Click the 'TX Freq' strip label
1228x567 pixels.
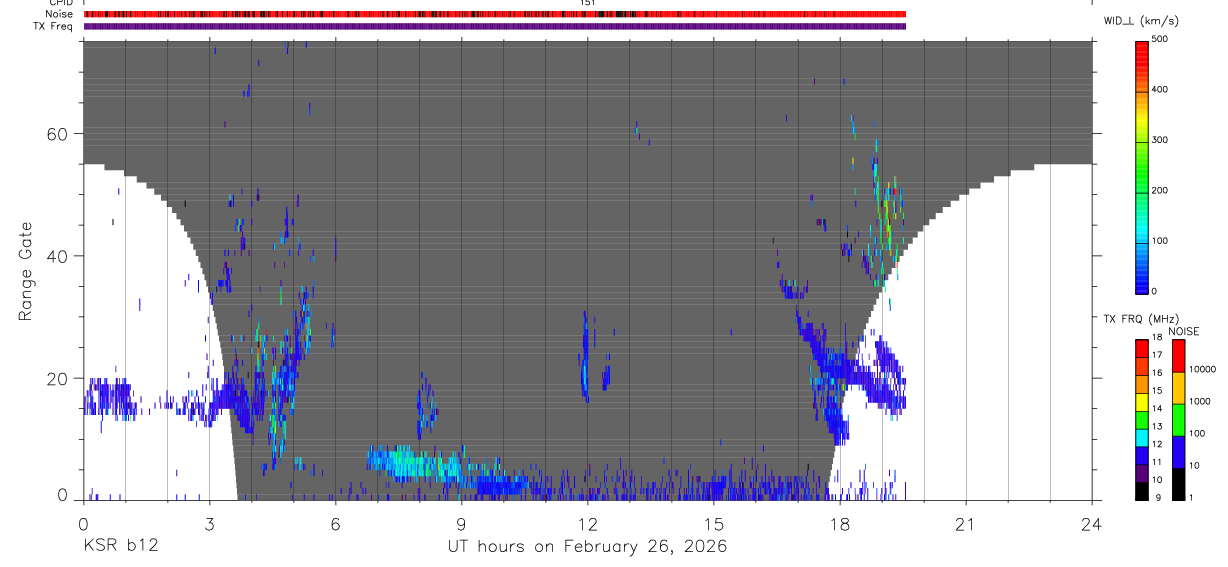(x=54, y=26)
